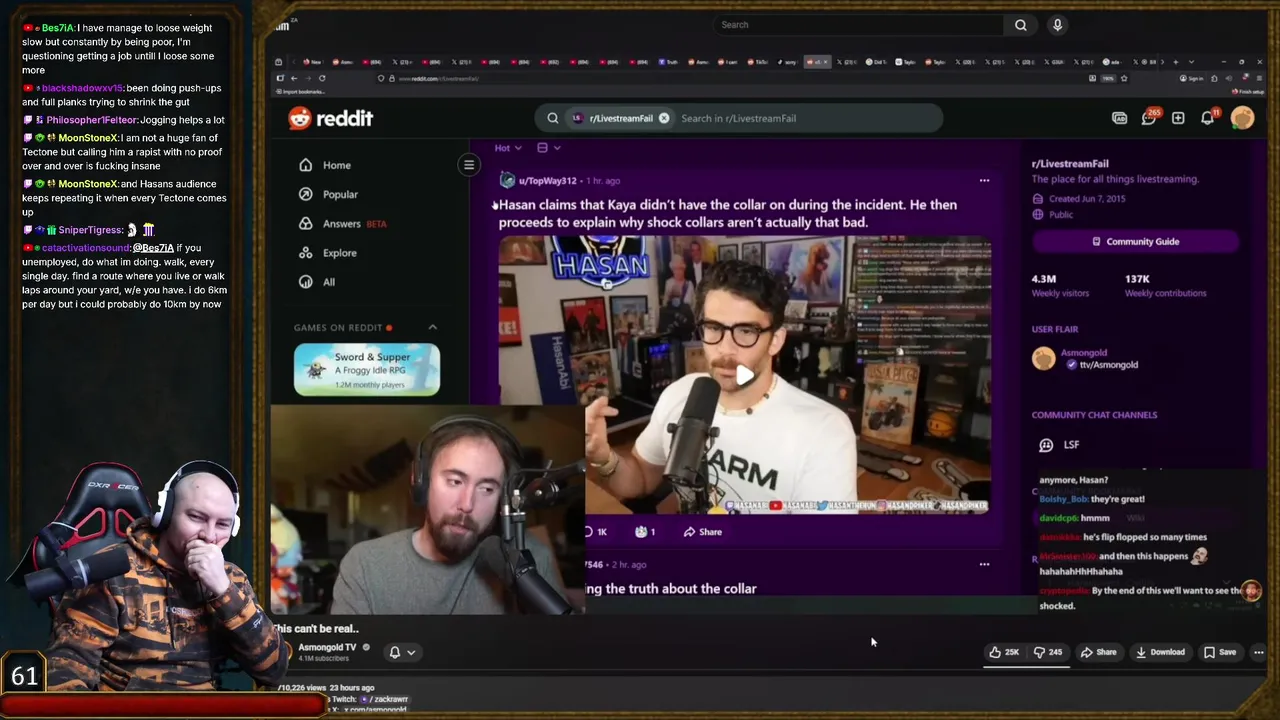Open Reddit notifications bell
This screenshot has width=1280, height=720.
(1208, 118)
